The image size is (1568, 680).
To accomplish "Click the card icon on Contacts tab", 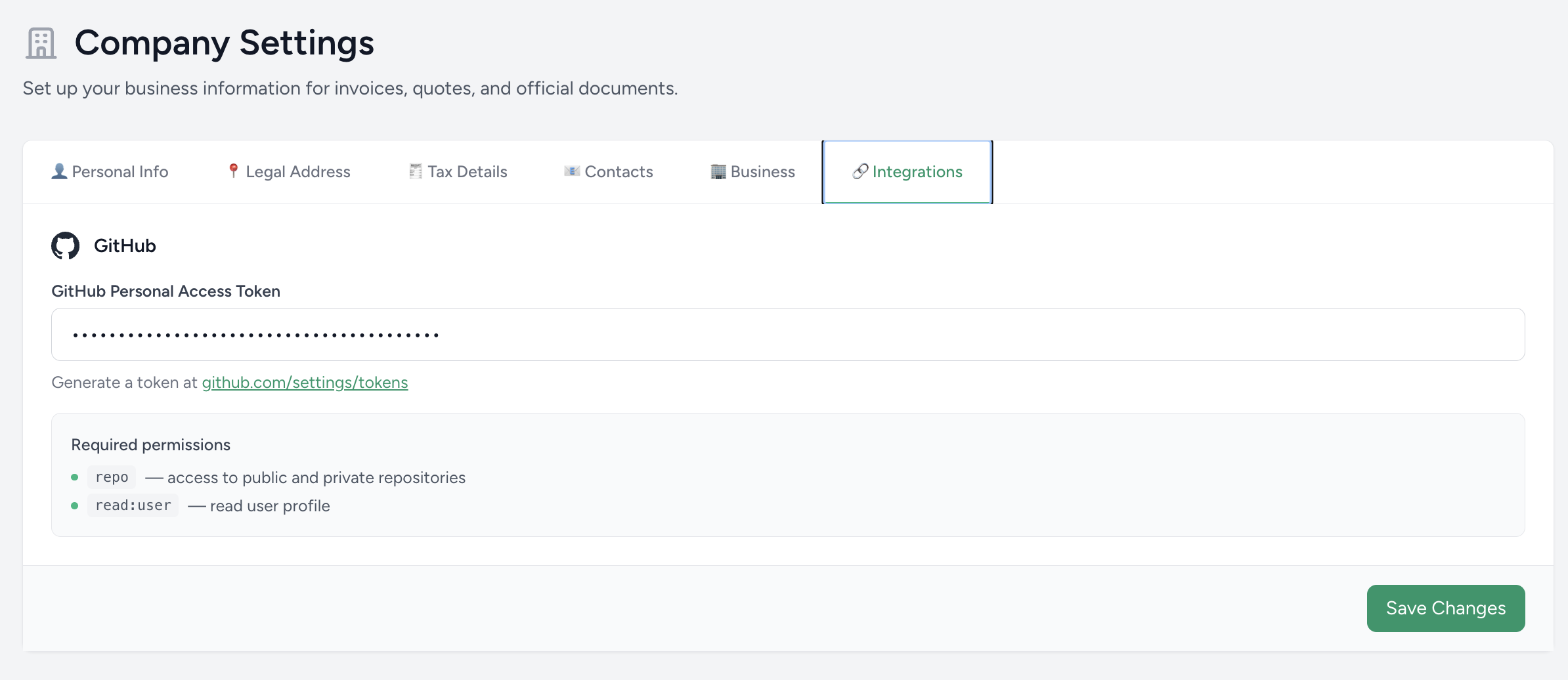I will click(x=571, y=171).
